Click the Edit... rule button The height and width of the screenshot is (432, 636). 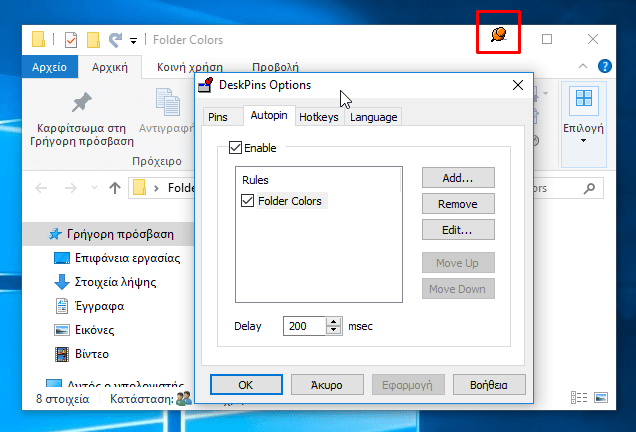click(458, 230)
